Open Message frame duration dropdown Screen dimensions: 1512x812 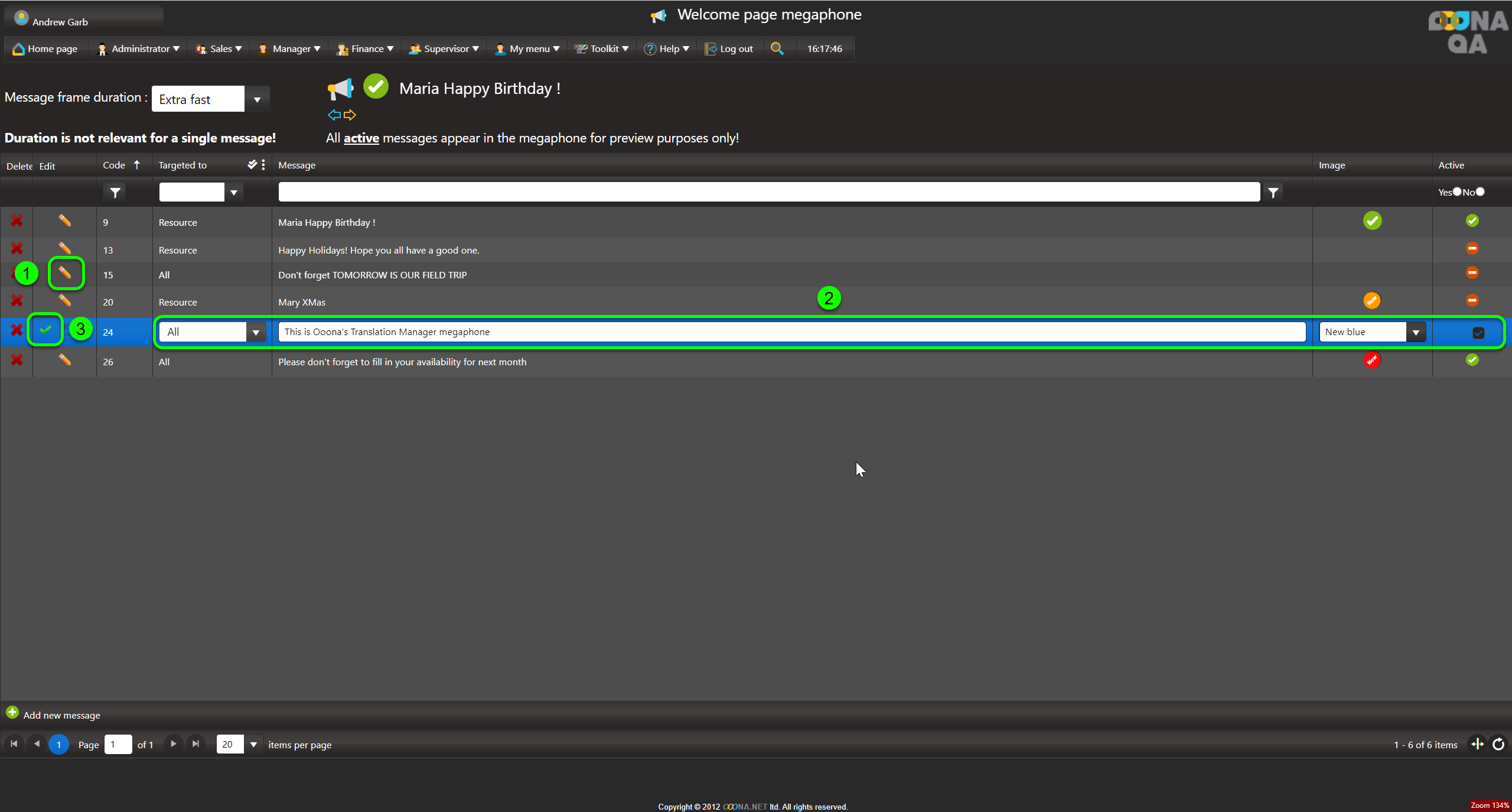[x=257, y=99]
